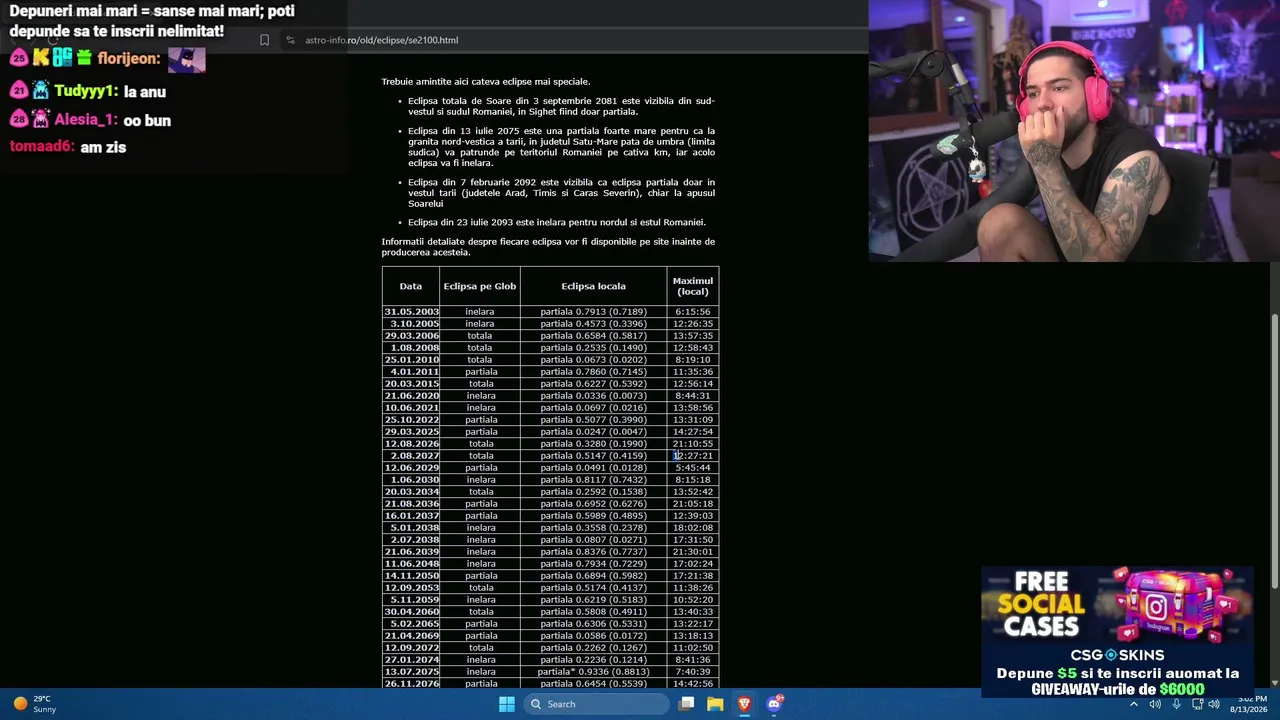Image resolution: width=1280 pixels, height=720 pixels.
Task: Click the date cell 14.11.2050
Action: point(411,576)
